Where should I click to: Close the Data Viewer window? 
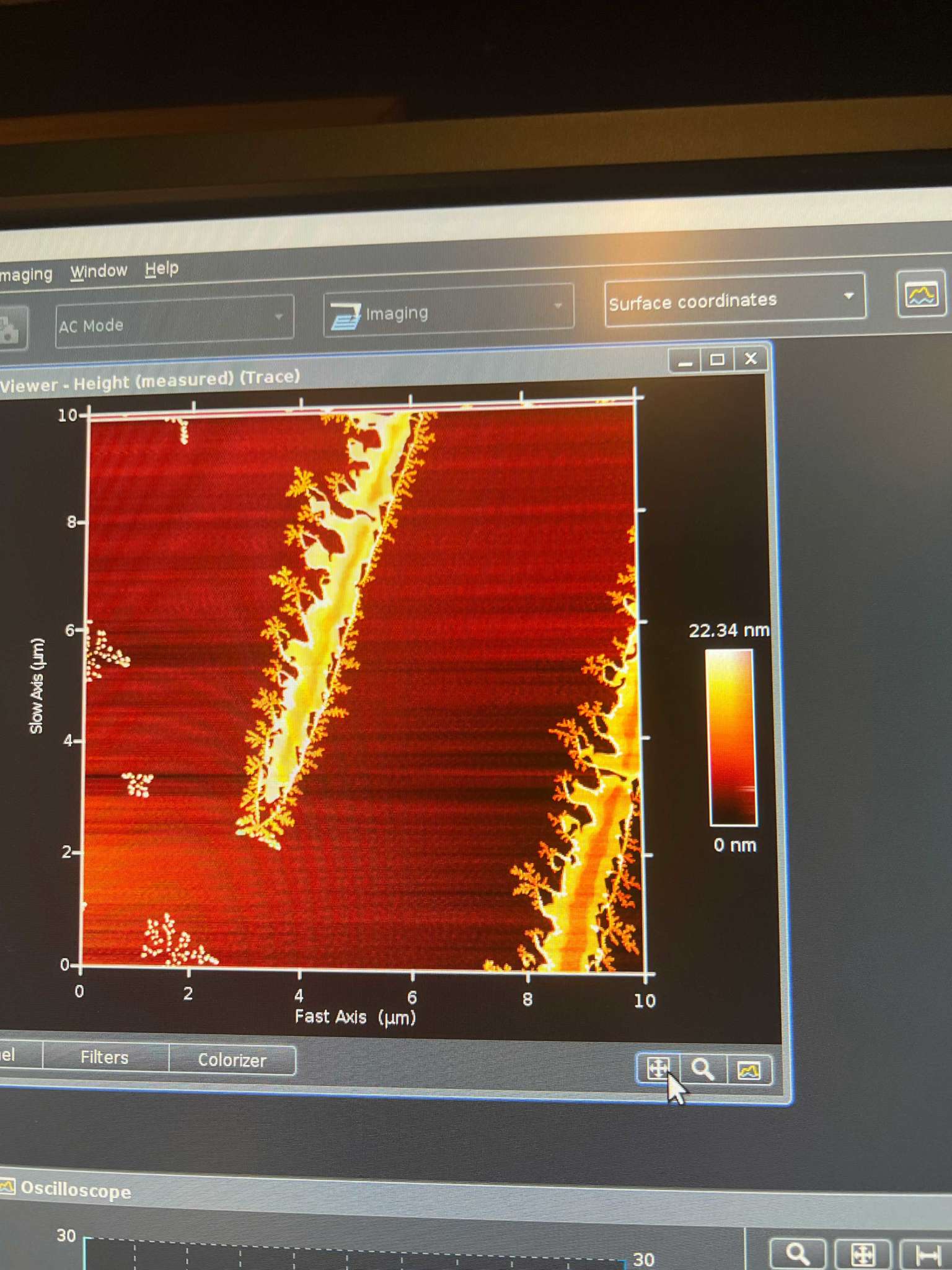pyautogui.click(x=751, y=358)
